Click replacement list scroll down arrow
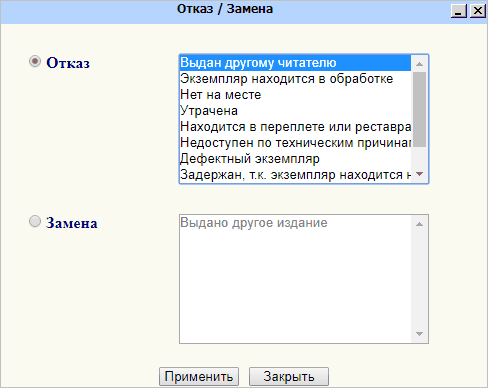This screenshot has width=488, height=388. [420, 334]
